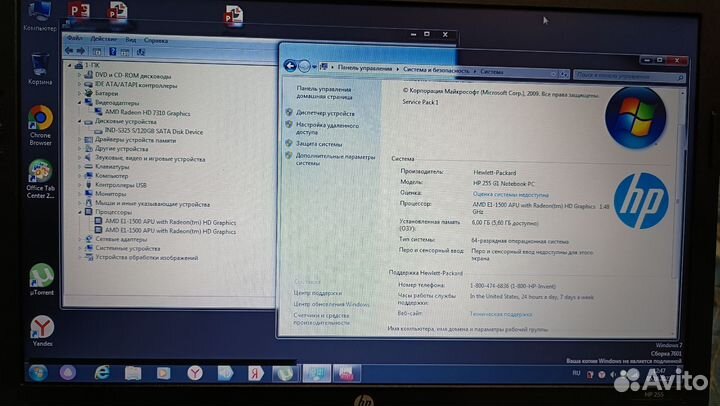
Task: Expand DVD и CD-ROM дисководы node
Action: point(79,75)
